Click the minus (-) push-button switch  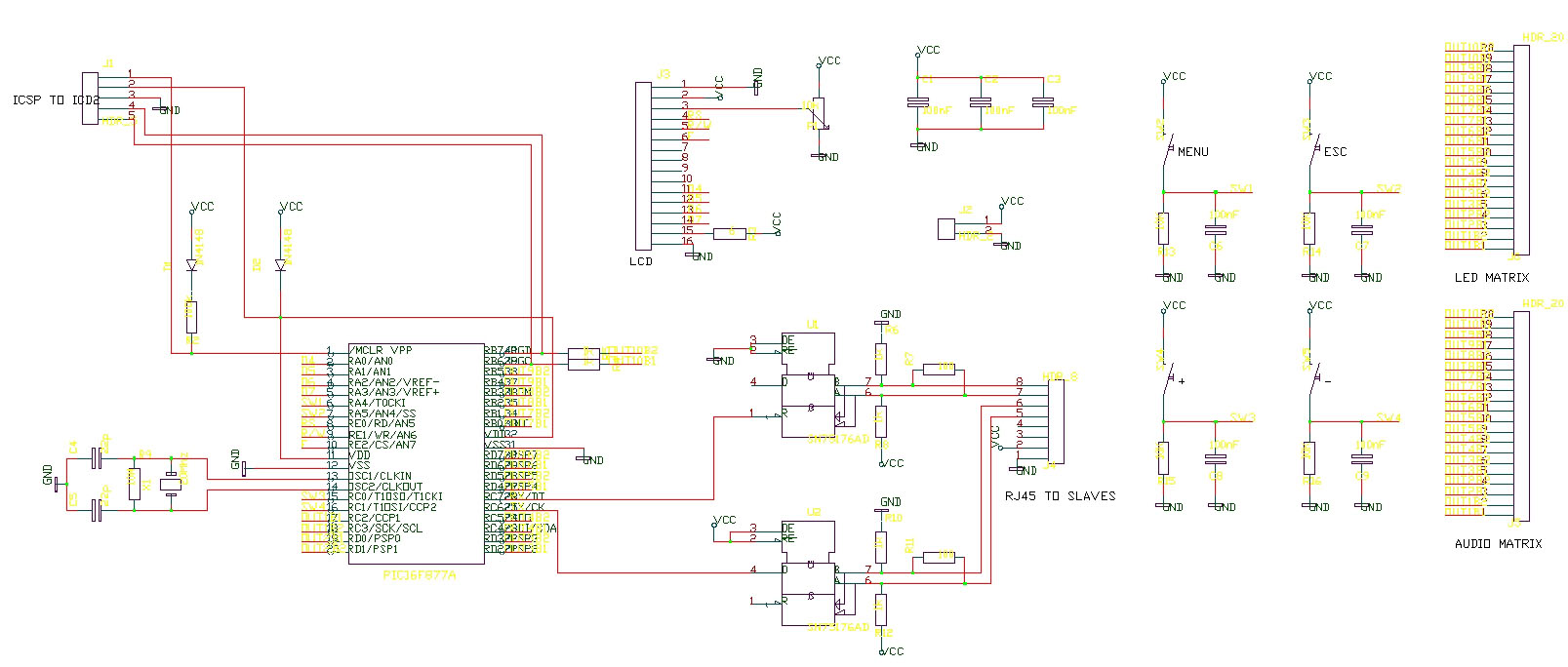[1312, 381]
